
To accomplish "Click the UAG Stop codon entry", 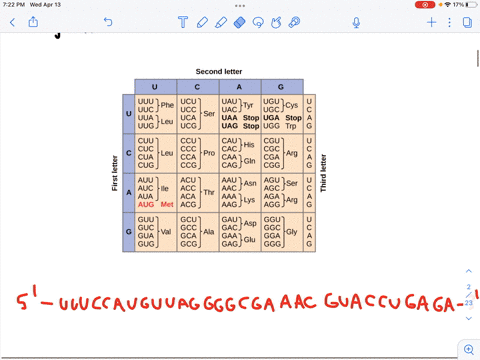I will pos(240,126).
